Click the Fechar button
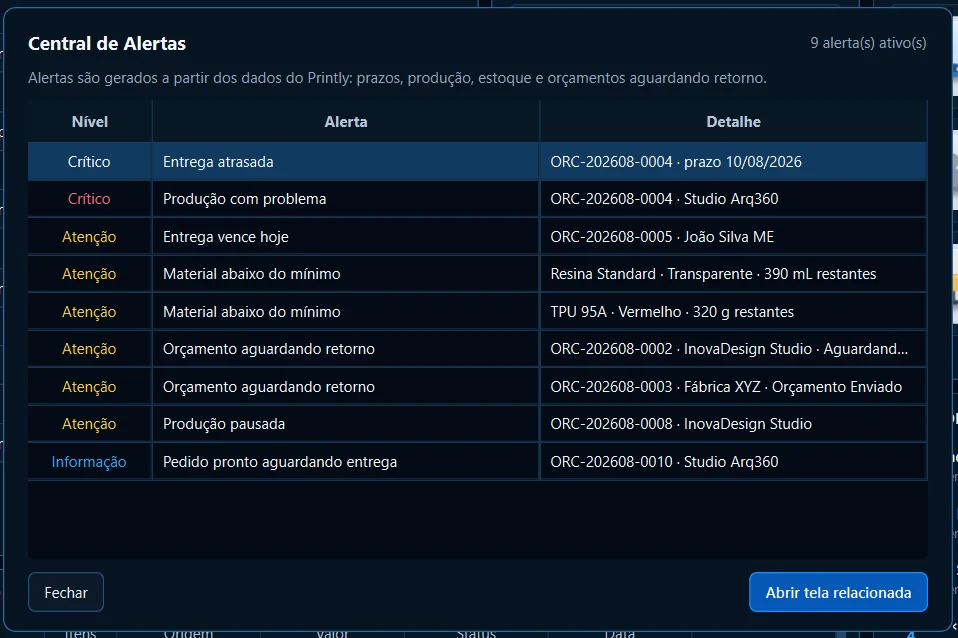The height and width of the screenshot is (638, 958). (x=66, y=592)
